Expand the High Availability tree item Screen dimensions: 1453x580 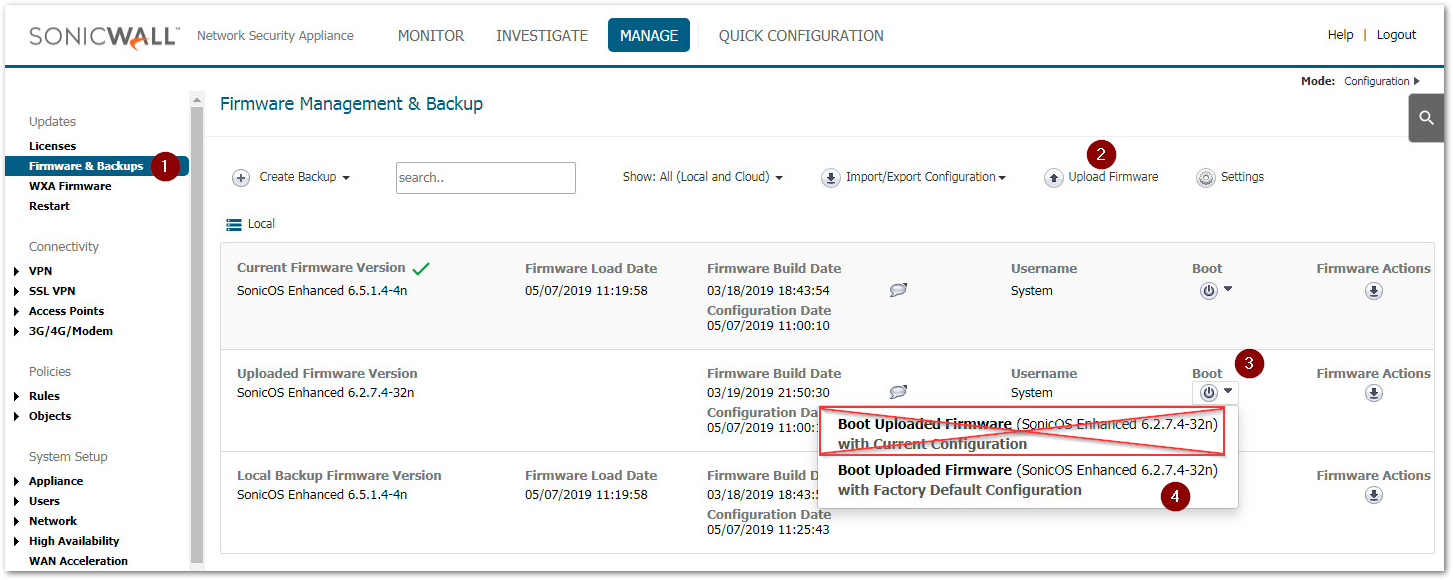(x=17, y=541)
